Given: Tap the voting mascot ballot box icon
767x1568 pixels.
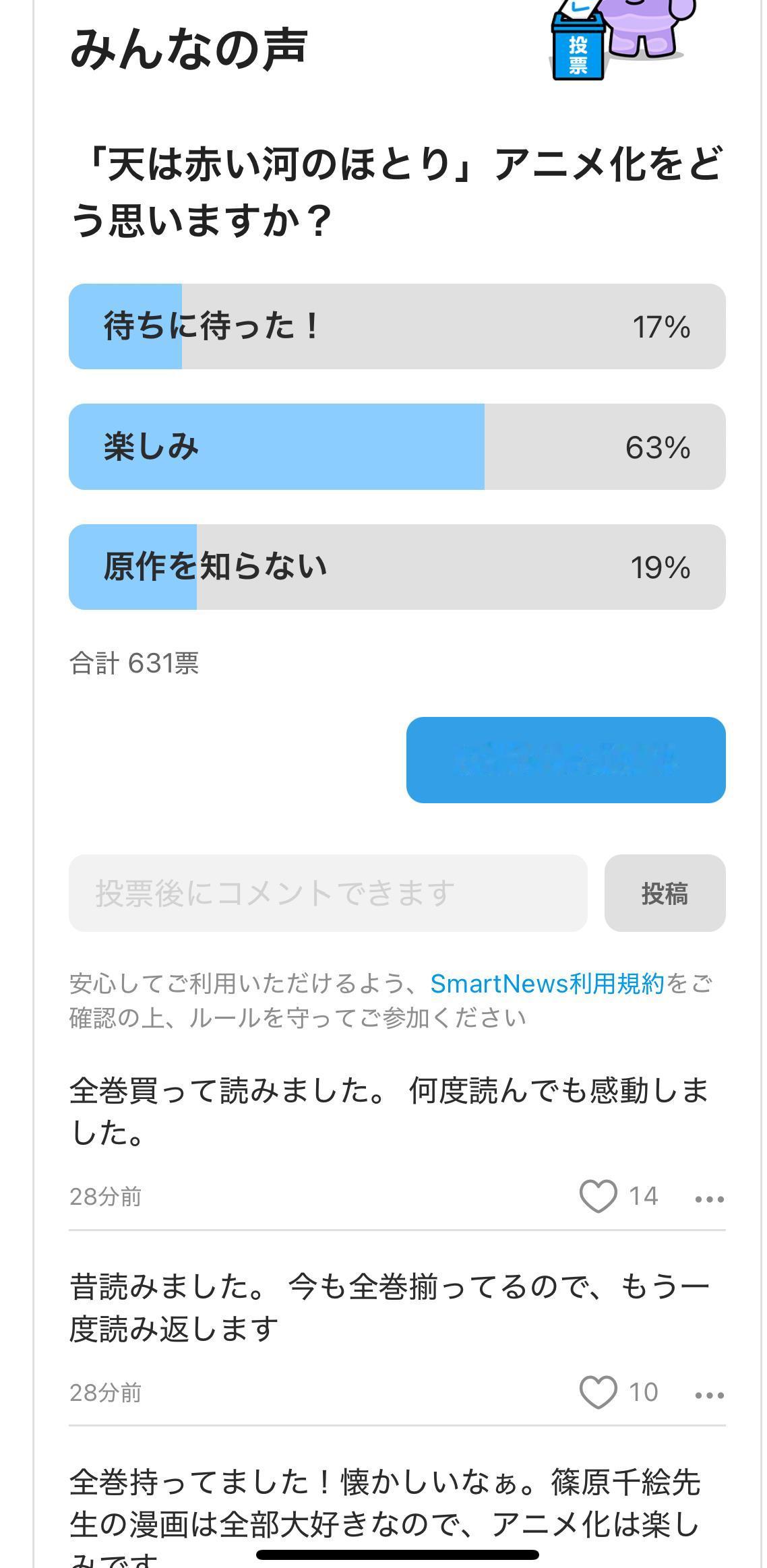Looking at the screenshot, I should [617, 40].
